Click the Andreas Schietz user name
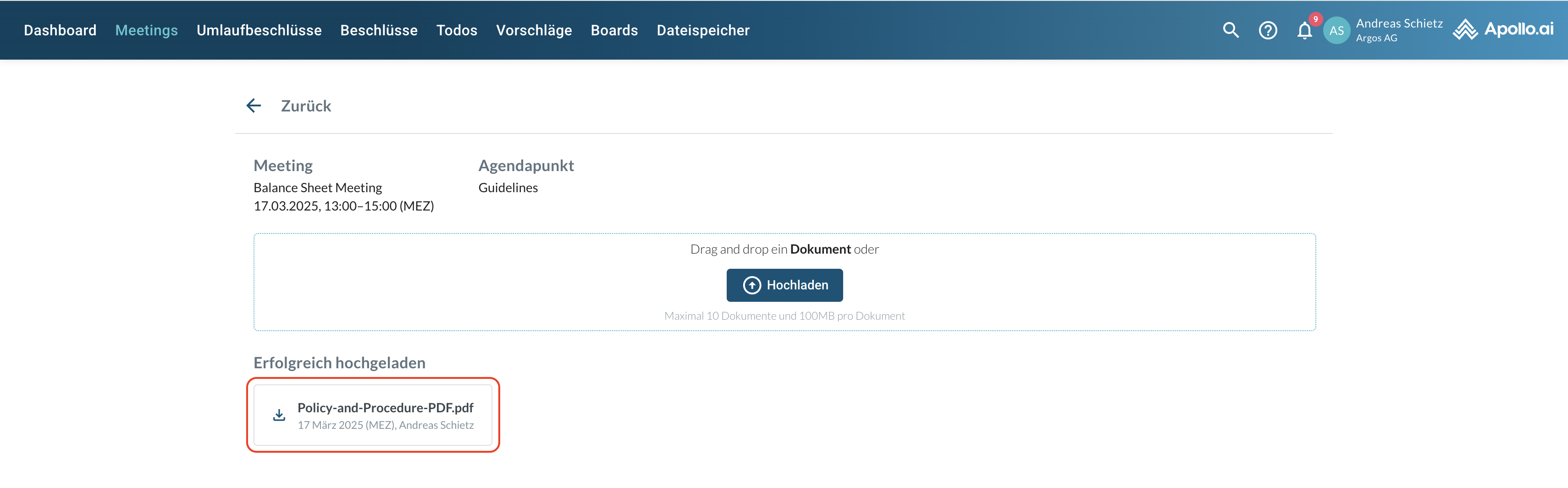 1399,23
